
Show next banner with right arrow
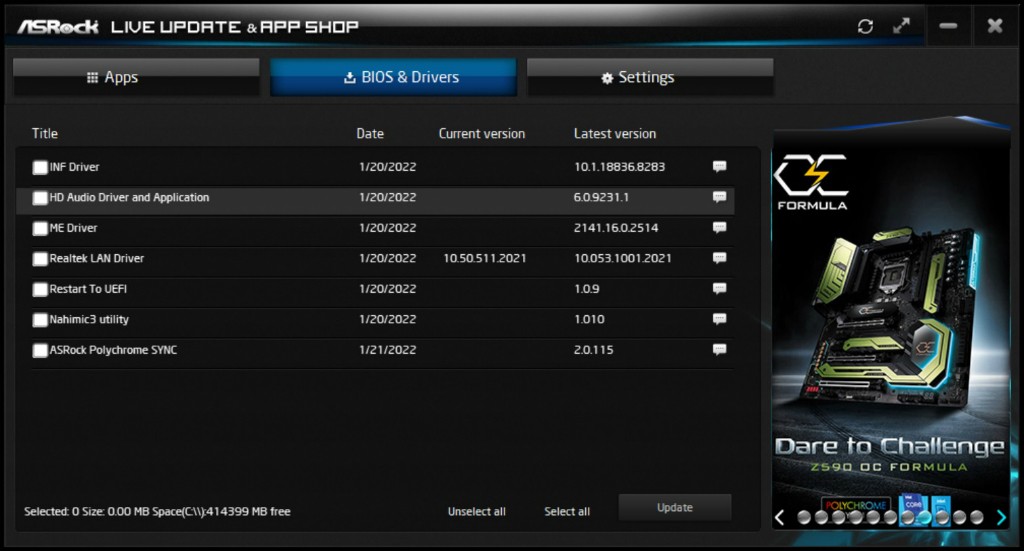[x=1002, y=518]
